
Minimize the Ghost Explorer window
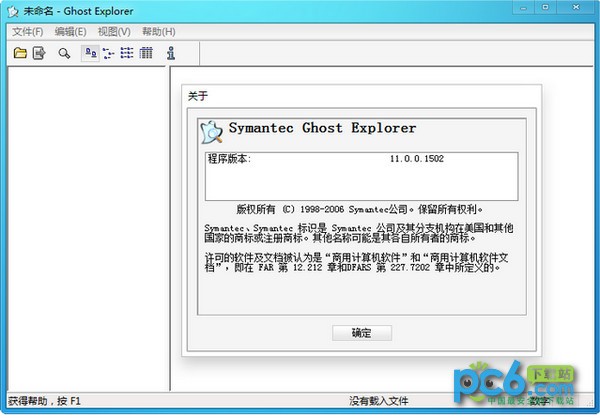pos(523,8)
